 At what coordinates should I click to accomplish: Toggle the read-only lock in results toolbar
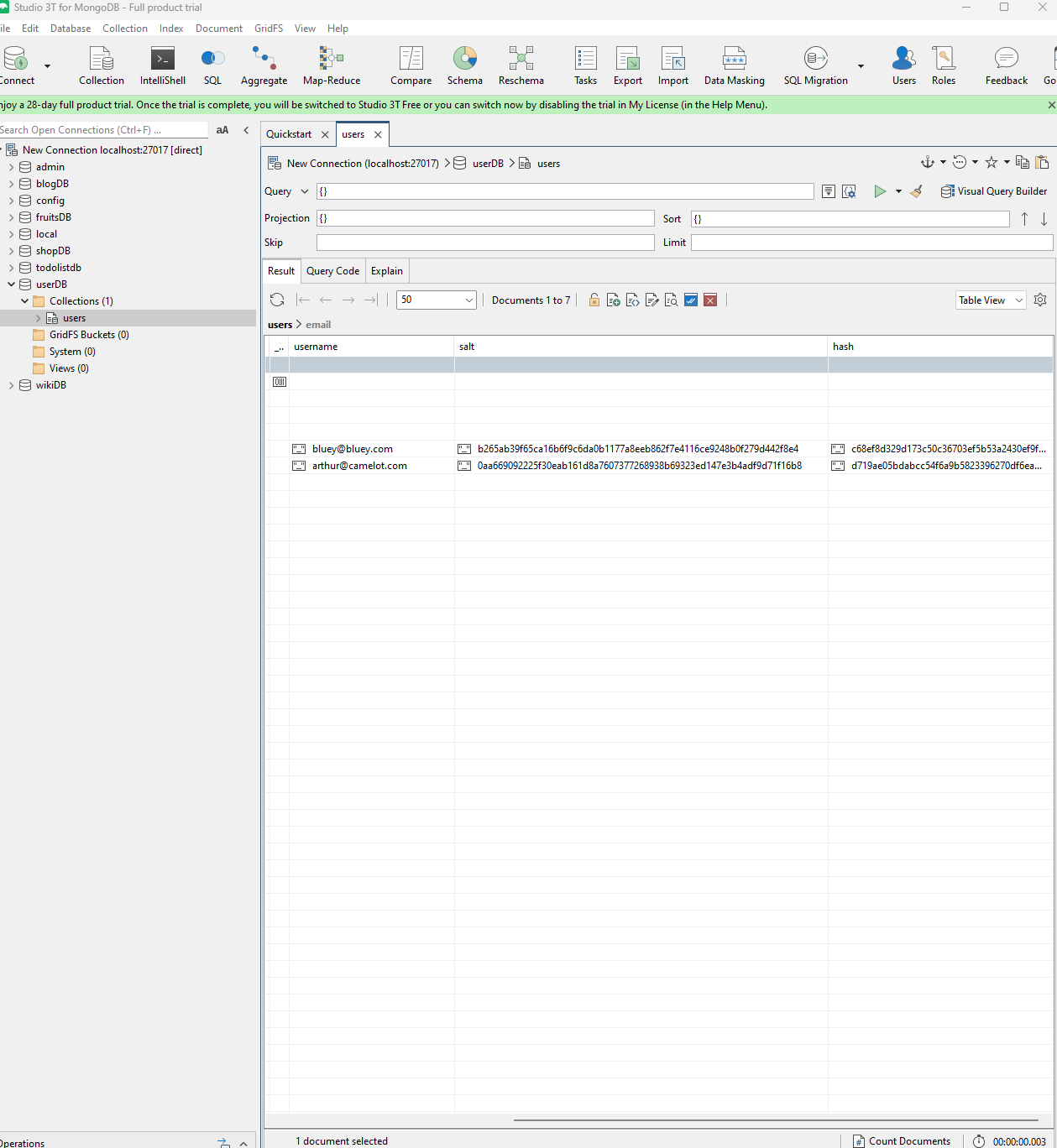pyautogui.click(x=594, y=300)
